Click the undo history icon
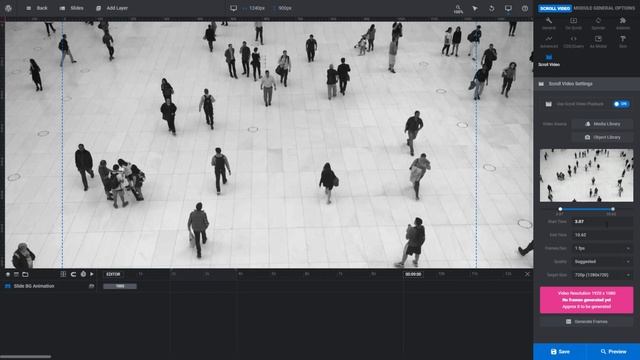This screenshot has width=640, height=360. 491,8
